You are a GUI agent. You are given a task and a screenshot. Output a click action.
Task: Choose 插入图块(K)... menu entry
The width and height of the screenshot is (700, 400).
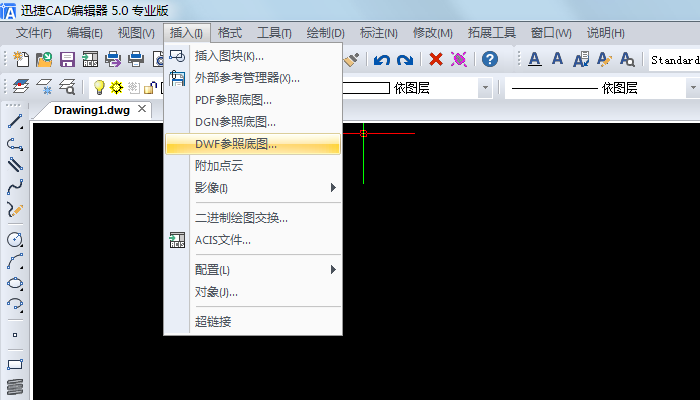[253, 56]
